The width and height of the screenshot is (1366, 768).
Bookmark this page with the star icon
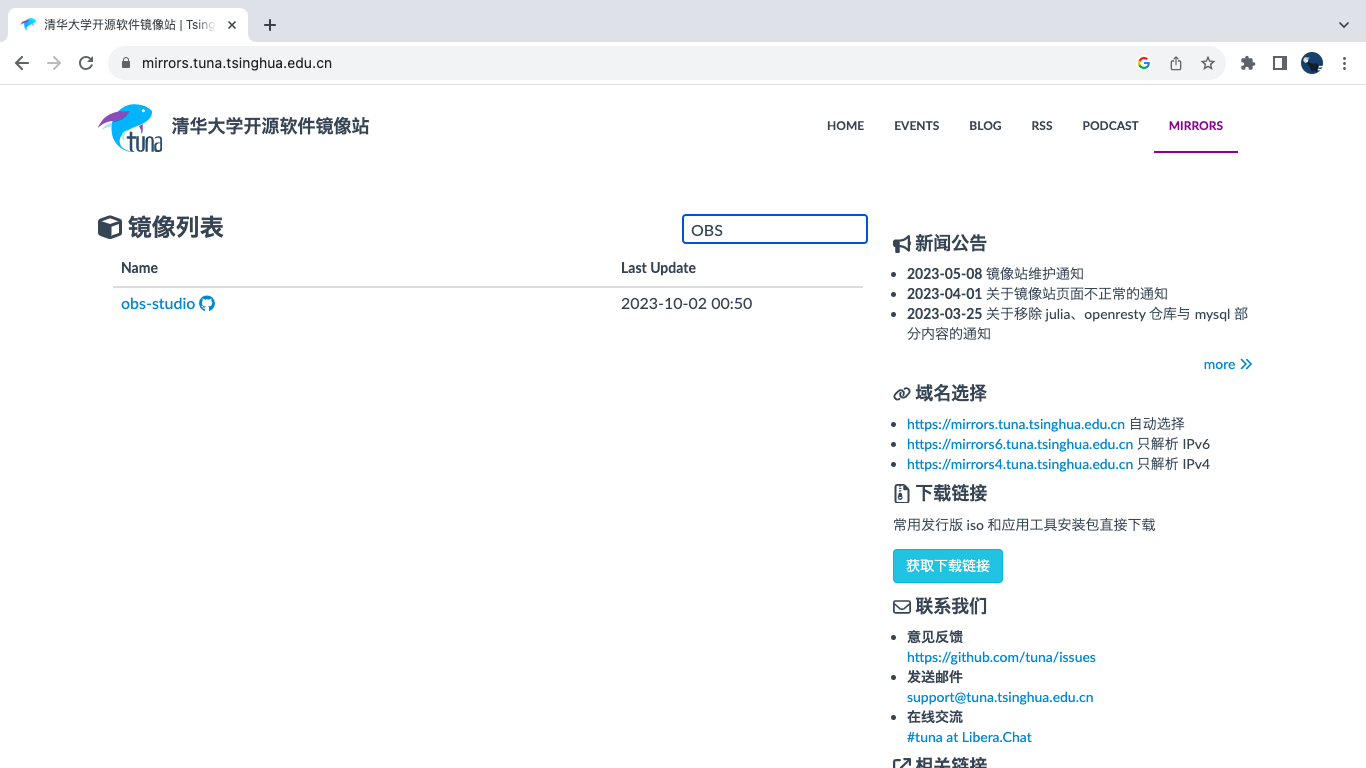coord(1208,63)
